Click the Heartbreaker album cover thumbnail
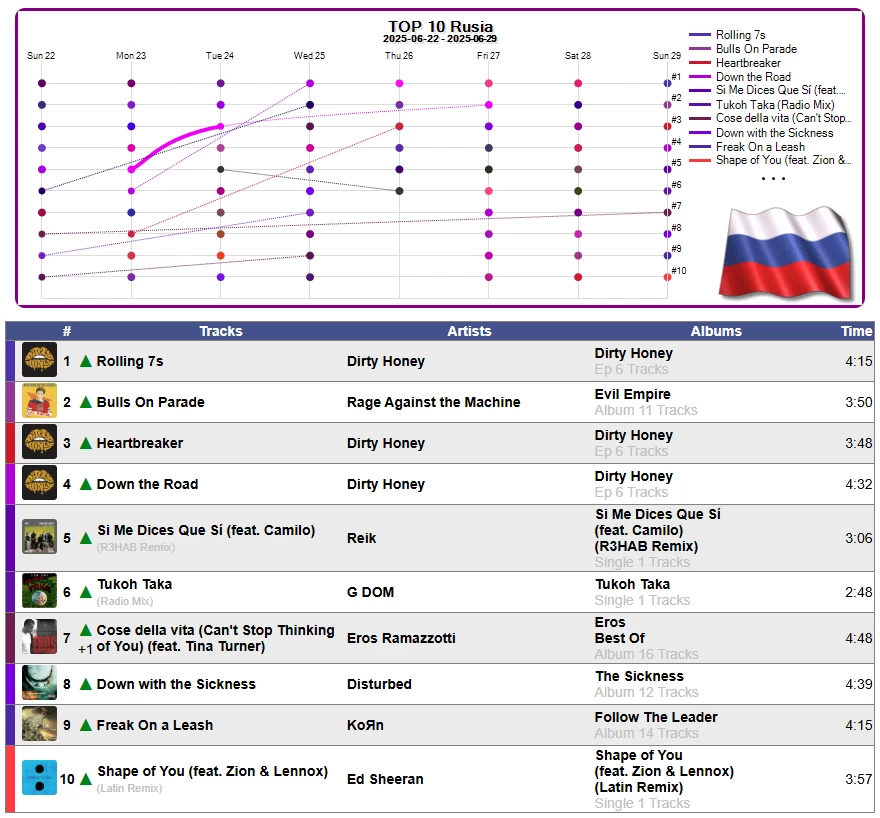This screenshot has height=818, width=880. click(x=39, y=442)
